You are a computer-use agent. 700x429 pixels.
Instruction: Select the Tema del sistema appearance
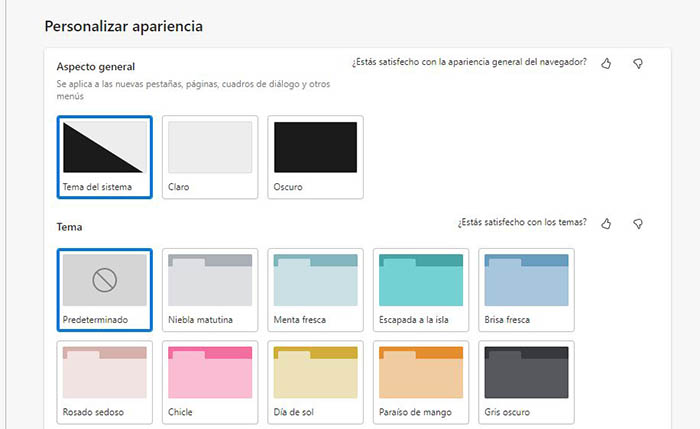click(104, 157)
